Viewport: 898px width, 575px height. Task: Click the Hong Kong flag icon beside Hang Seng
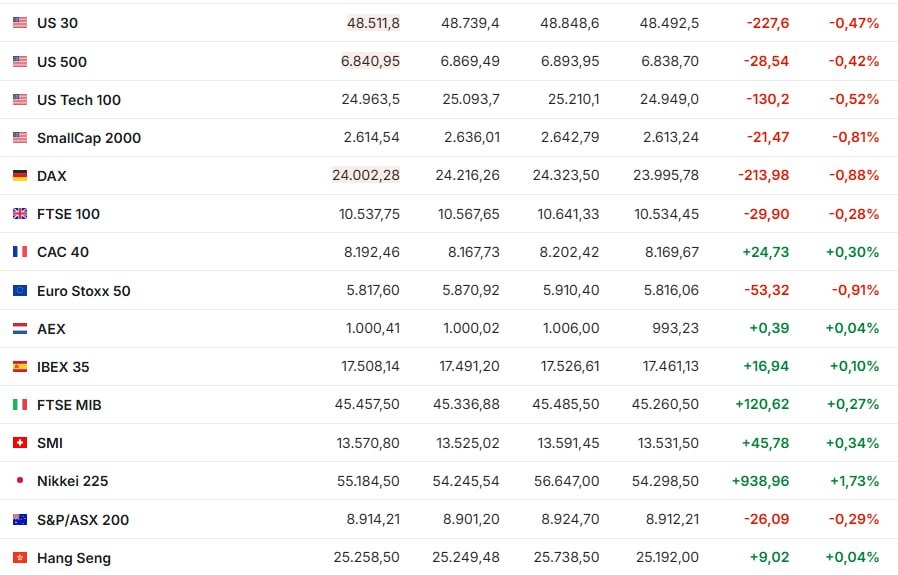coord(20,558)
